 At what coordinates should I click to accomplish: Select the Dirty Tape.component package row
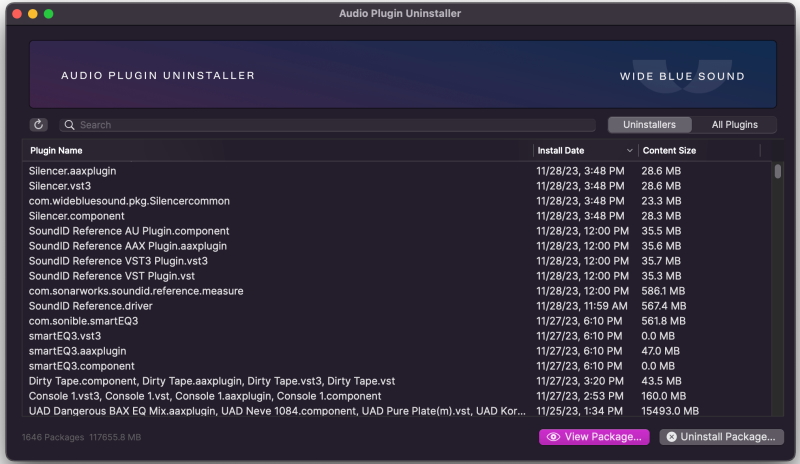(x=397, y=381)
